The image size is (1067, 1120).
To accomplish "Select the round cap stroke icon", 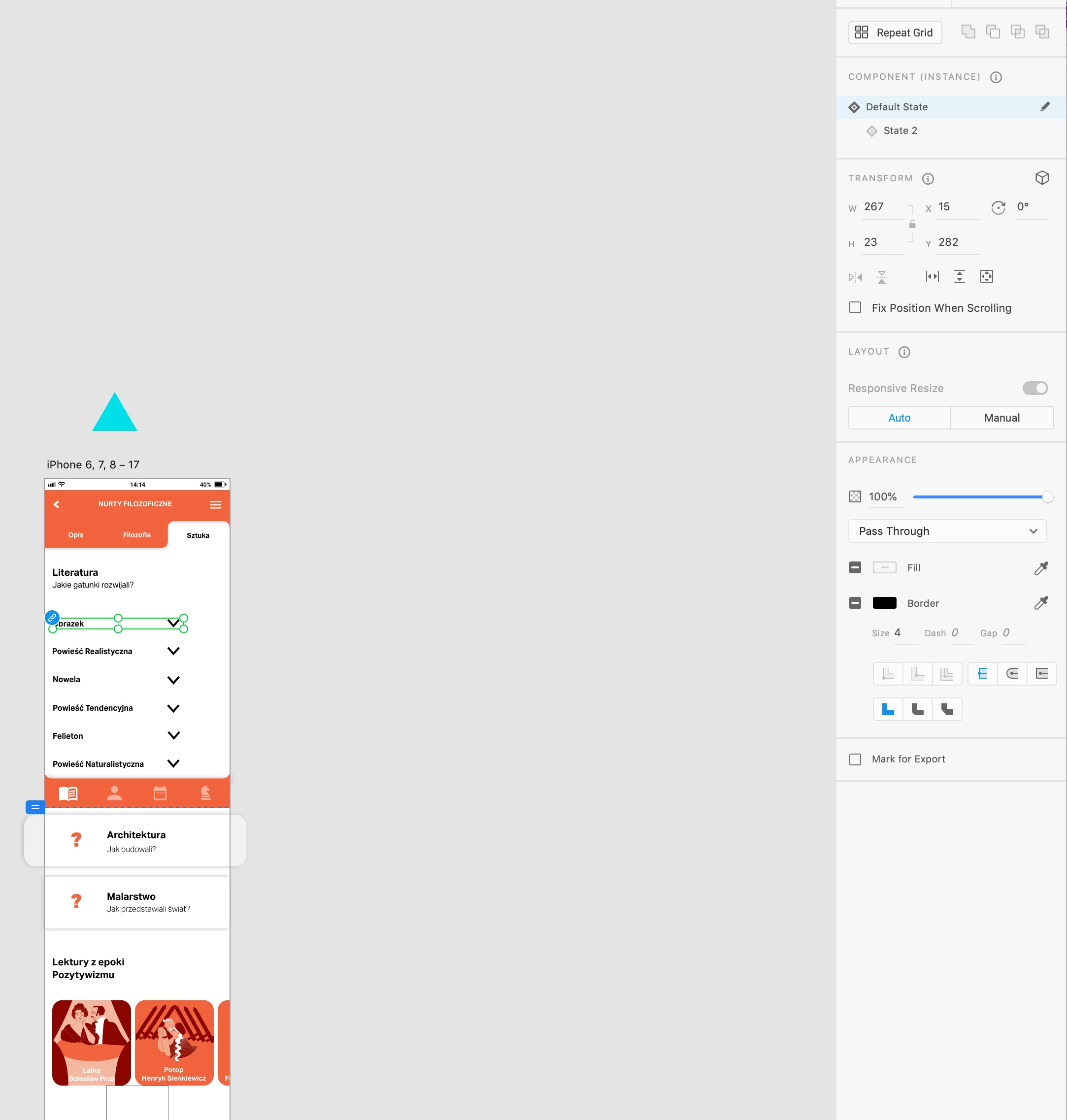I will pyautogui.click(x=1012, y=674).
